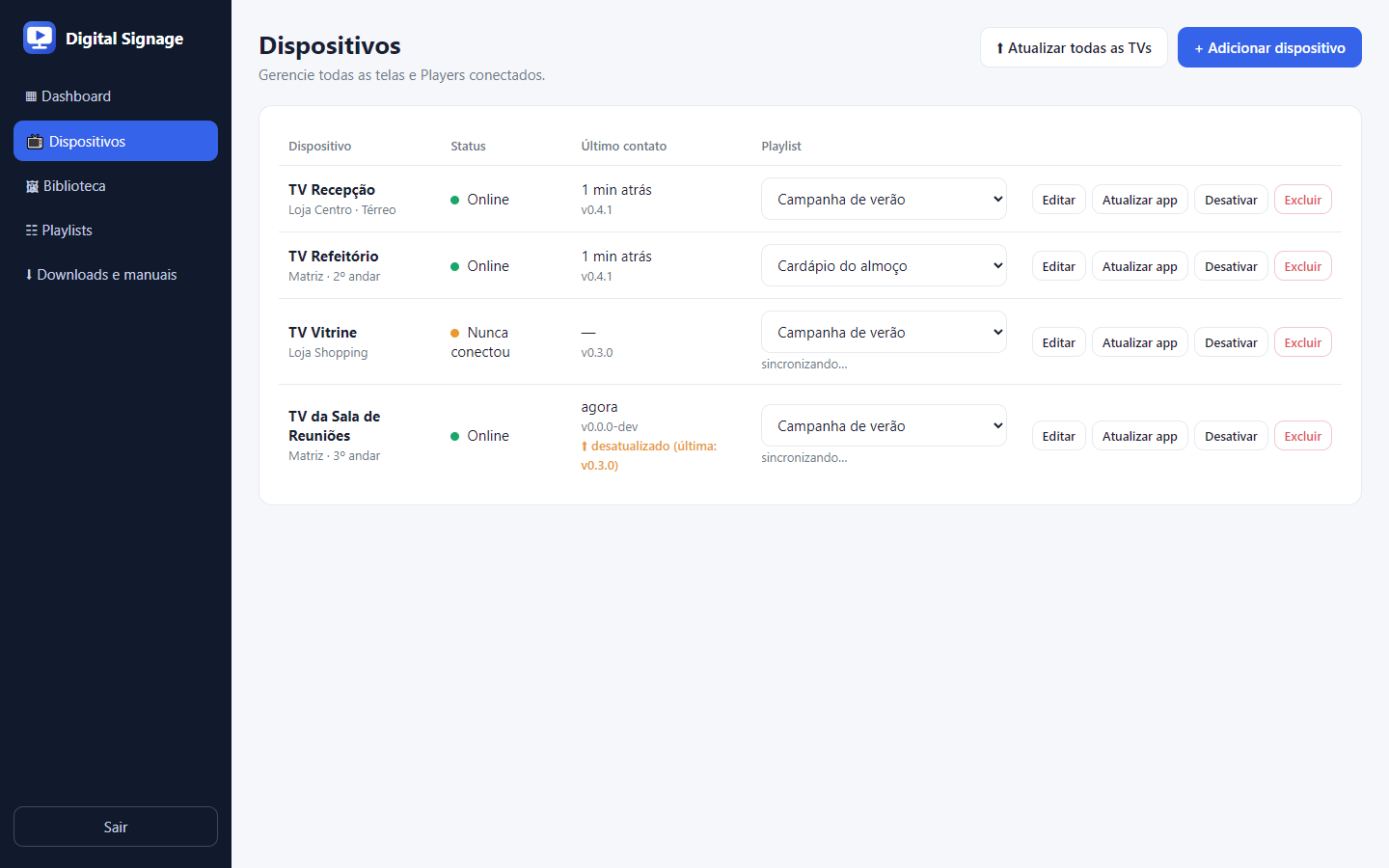Open playlist dropdown for TV Vitrine
Viewport: 1389px width, 868px height.
(x=884, y=332)
